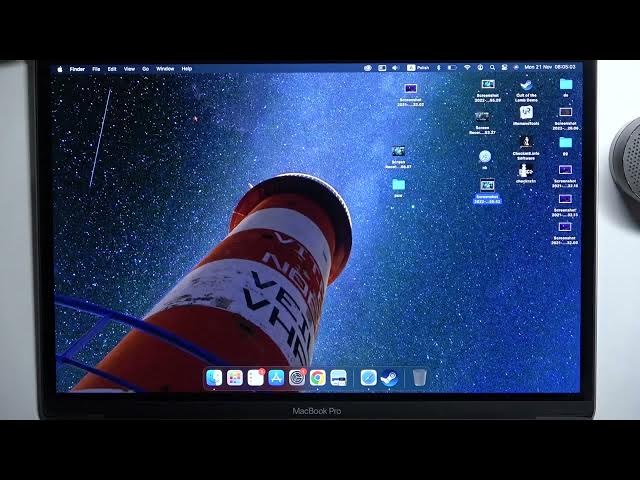Open Launchpad in the Dock

[x=235, y=378]
